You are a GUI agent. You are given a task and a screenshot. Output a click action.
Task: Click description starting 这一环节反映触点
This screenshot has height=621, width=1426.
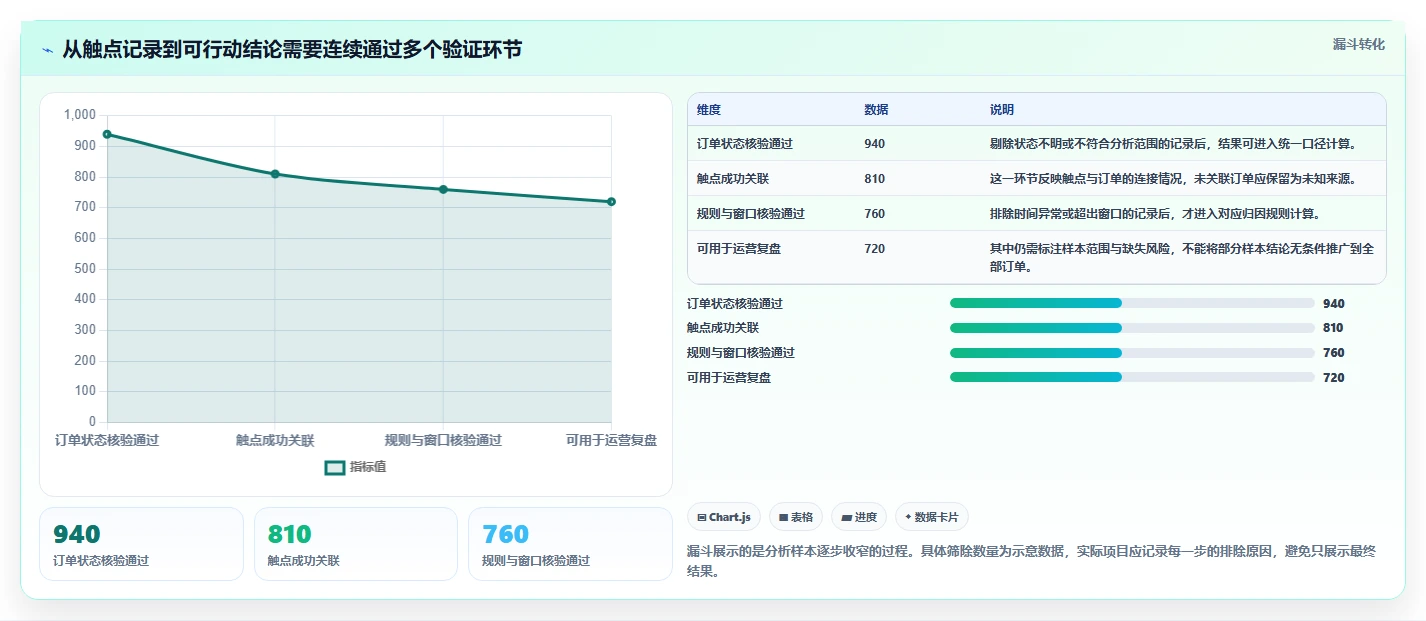click(1174, 179)
